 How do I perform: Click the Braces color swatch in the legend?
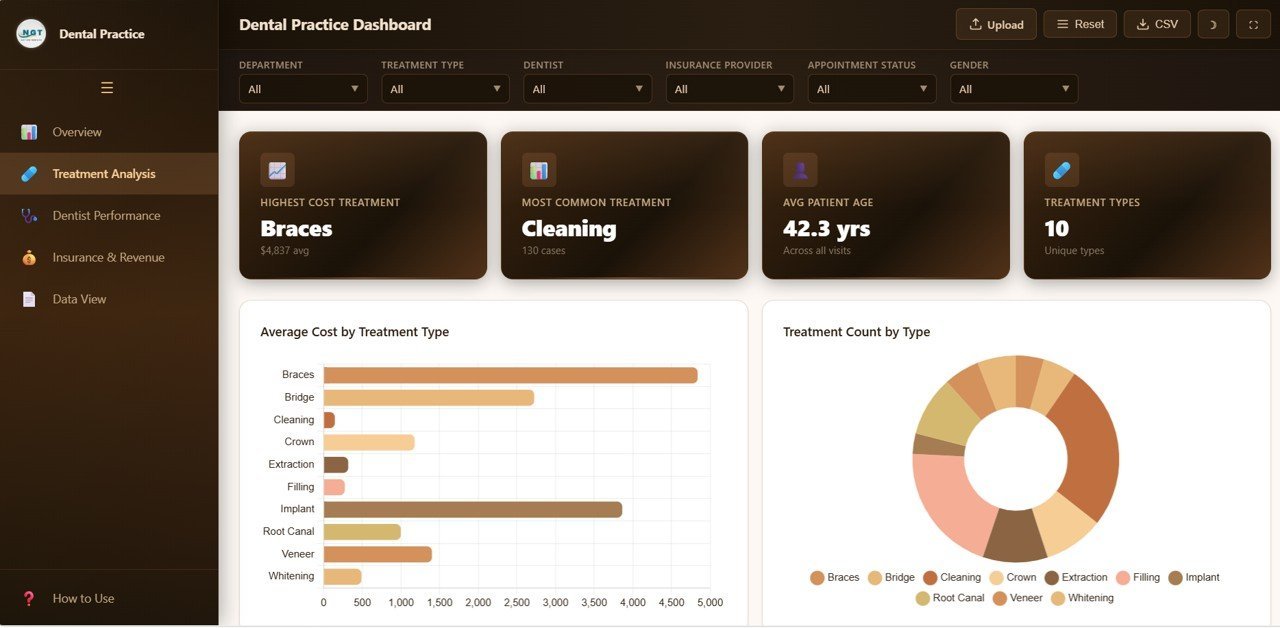tap(816, 578)
